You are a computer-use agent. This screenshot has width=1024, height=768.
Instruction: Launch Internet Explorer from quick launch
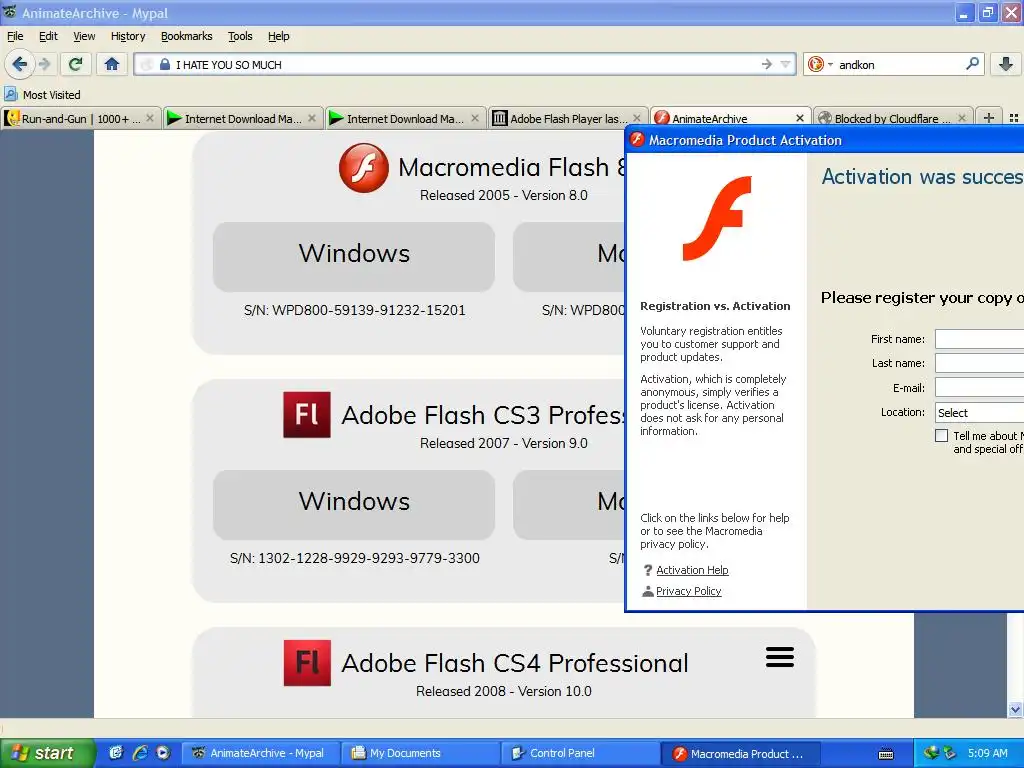point(140,753)
